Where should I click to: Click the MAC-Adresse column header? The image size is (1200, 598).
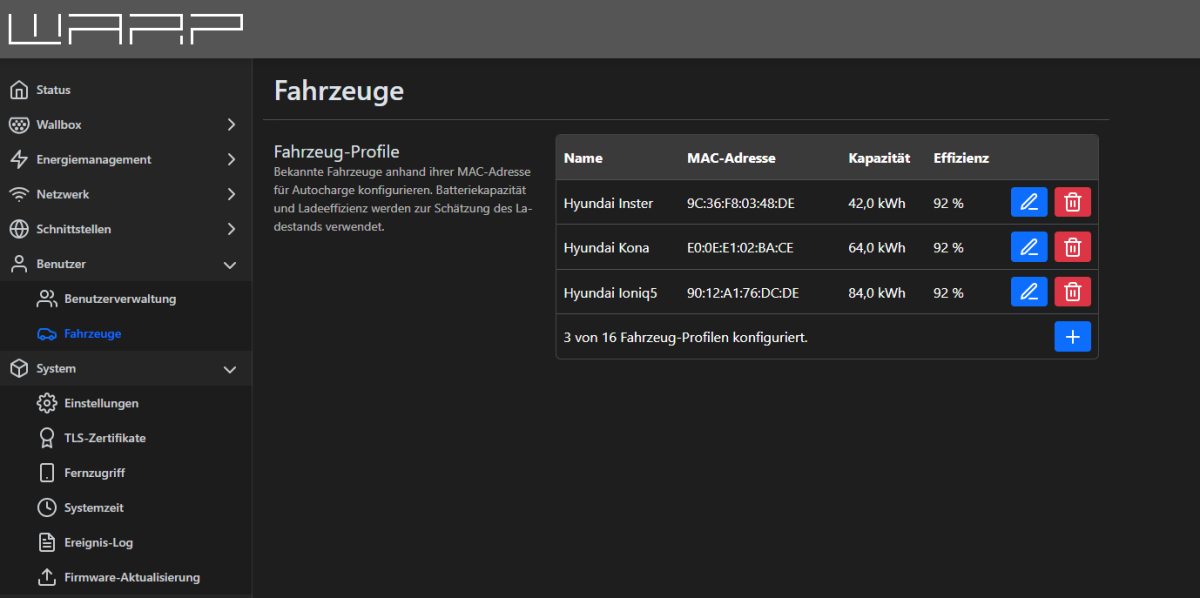click(x=731, y=158)
